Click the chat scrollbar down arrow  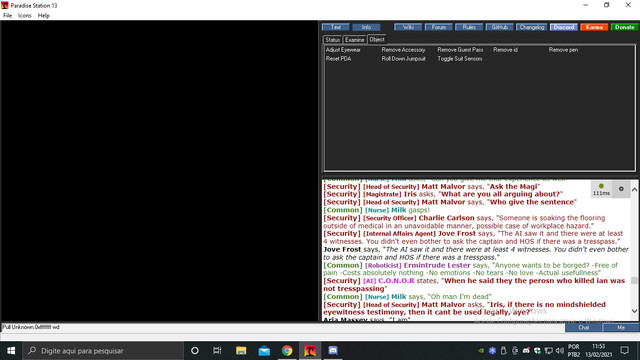[x=634, y=311]
